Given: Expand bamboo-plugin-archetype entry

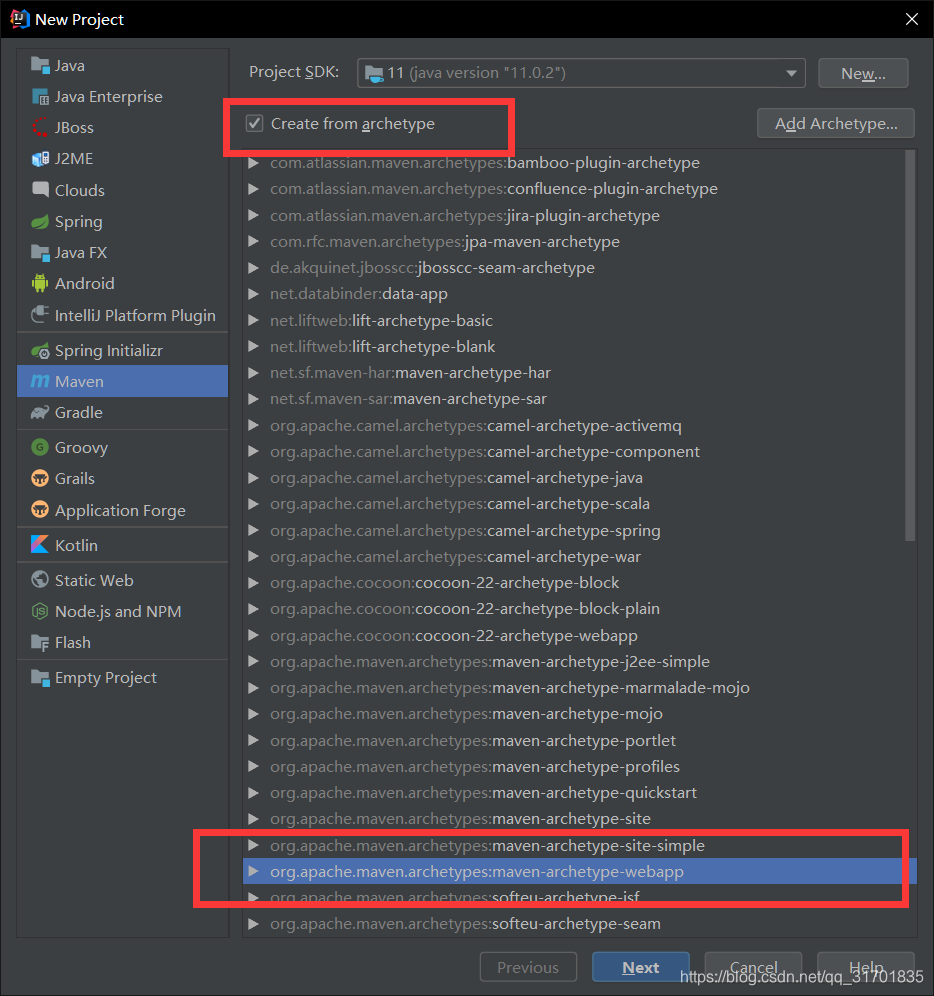Looking at the screenshot, I should coord(254,163).
